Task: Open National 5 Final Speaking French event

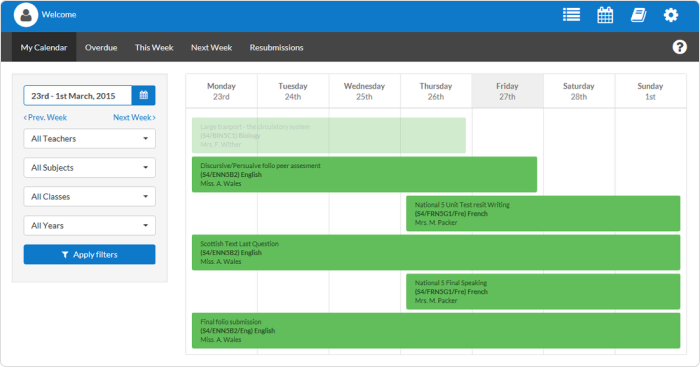Action: pyautogui.click(x=543, y=292)
